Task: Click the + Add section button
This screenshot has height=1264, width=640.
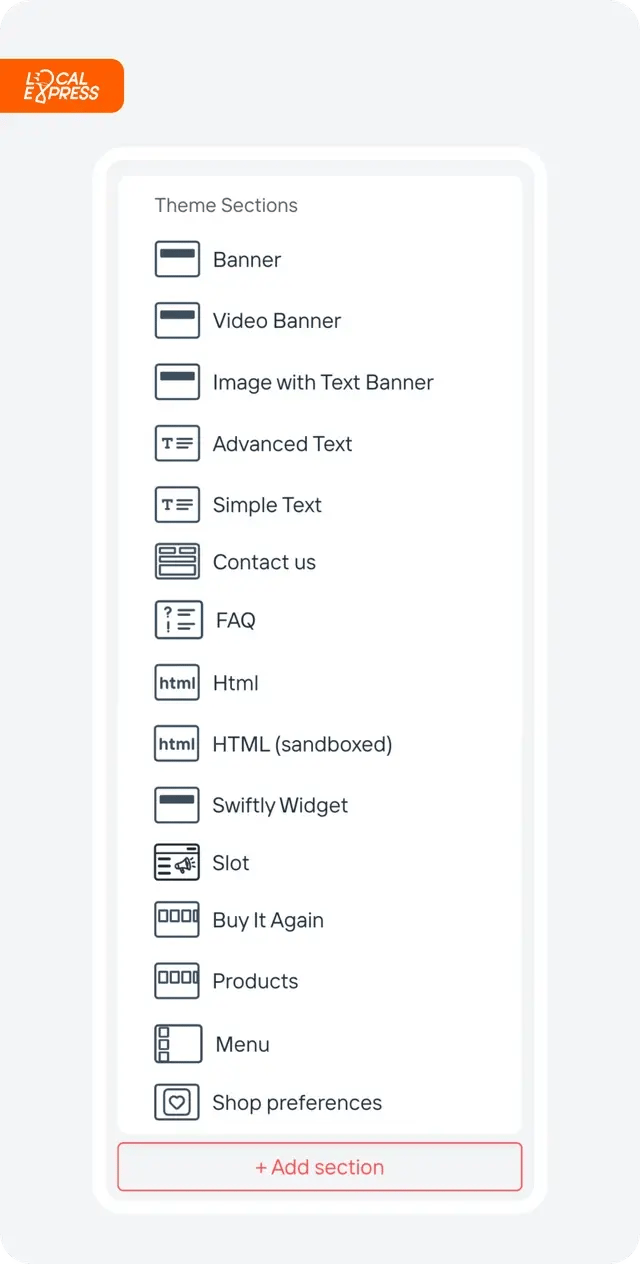Action: (320, 1167)
